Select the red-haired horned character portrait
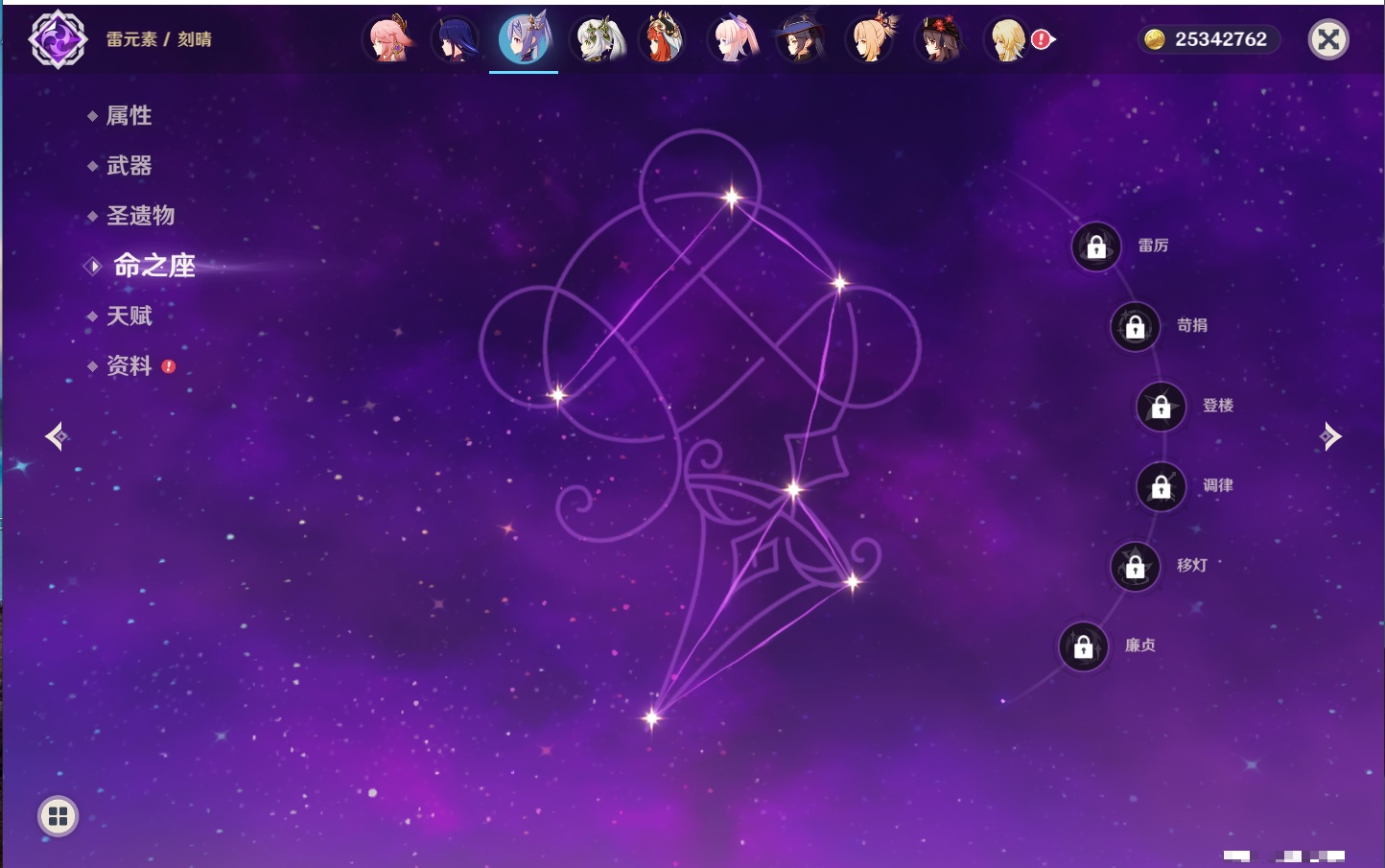Viewport: 1385px width, 868px height. click(x=664, y=39)
